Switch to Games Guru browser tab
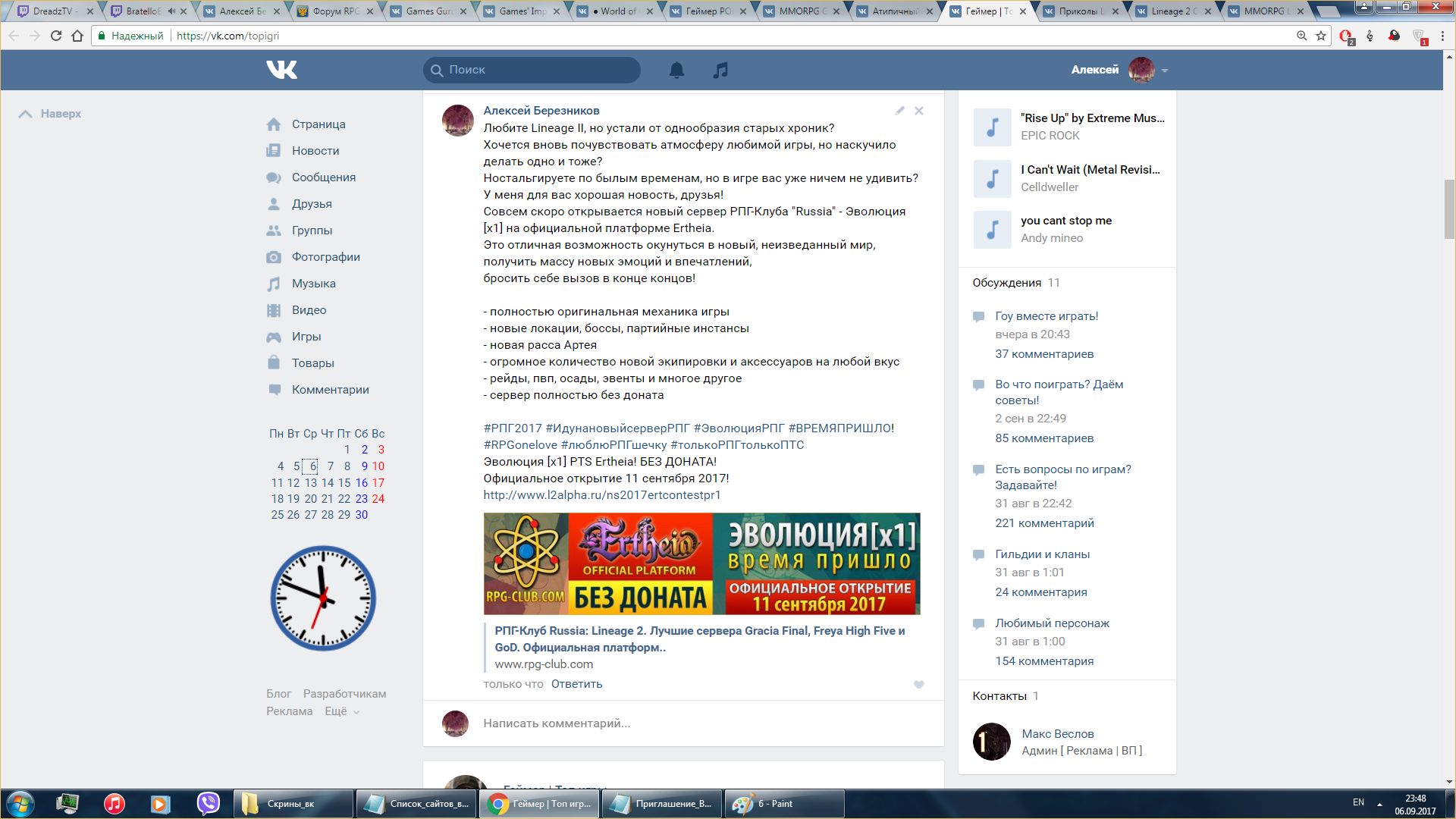 click(428, 11)
